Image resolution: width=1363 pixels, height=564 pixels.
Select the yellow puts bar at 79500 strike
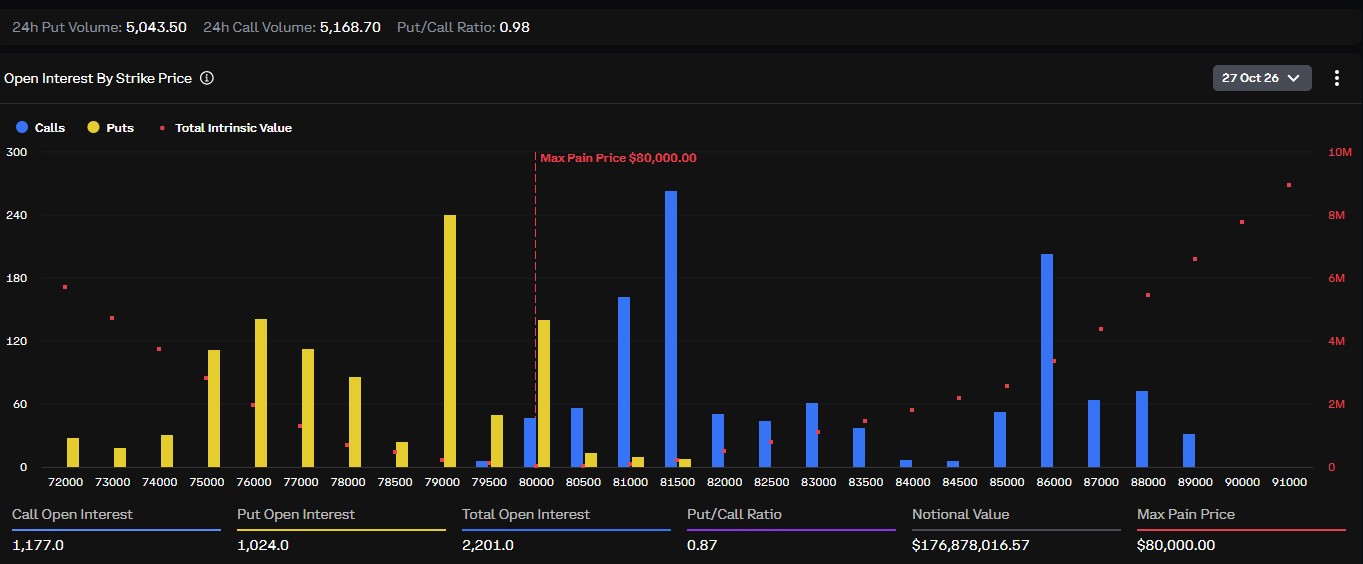pos(497,441)
